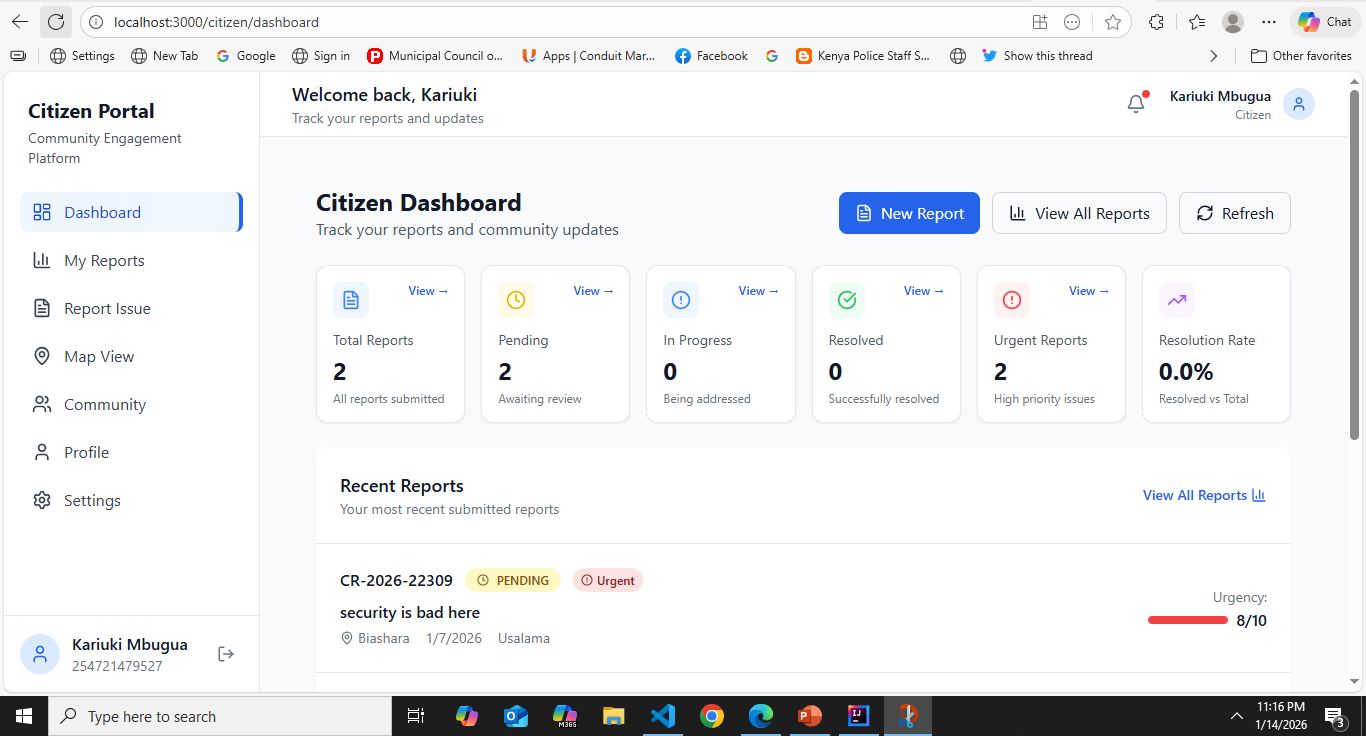This screenshot has height=736, width=1366.
Task: Open PowerPoint from the taskbar
Action: (809, 716)
